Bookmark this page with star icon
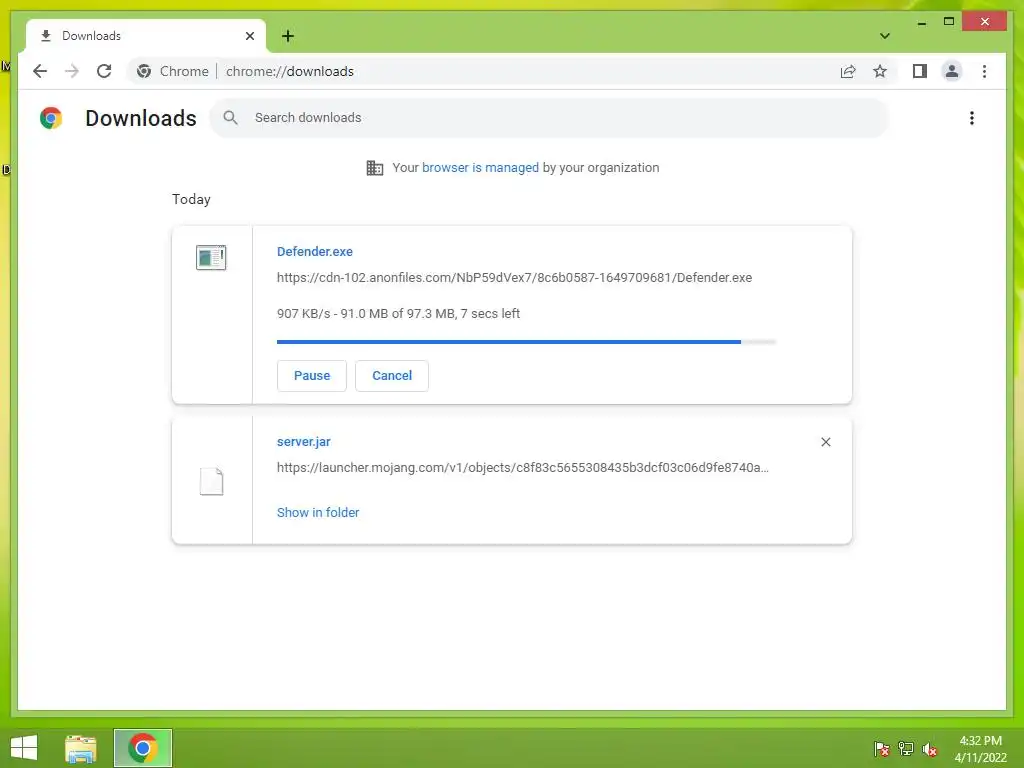This screenshot has width=1024, height=768. point(880,71)
